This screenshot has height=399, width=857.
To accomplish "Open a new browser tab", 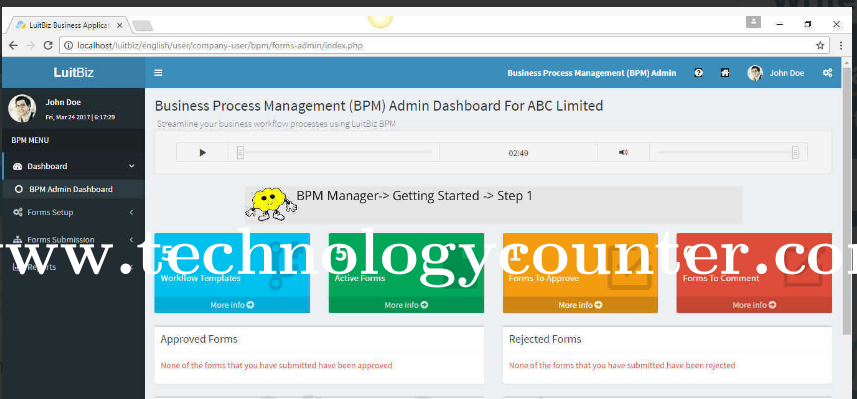I will (142, 26).
